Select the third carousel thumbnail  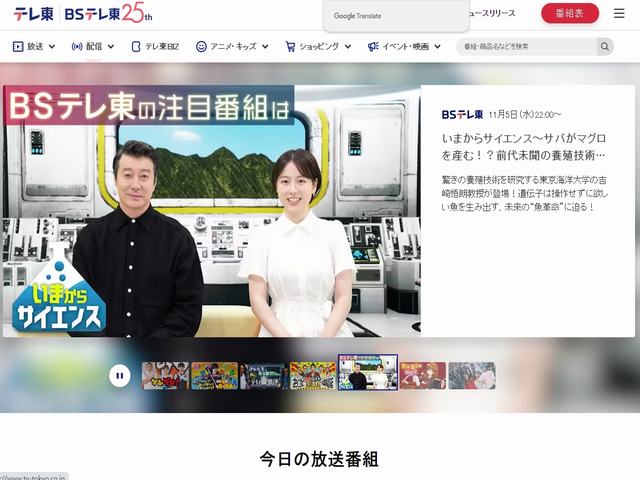tap(264, 376)
